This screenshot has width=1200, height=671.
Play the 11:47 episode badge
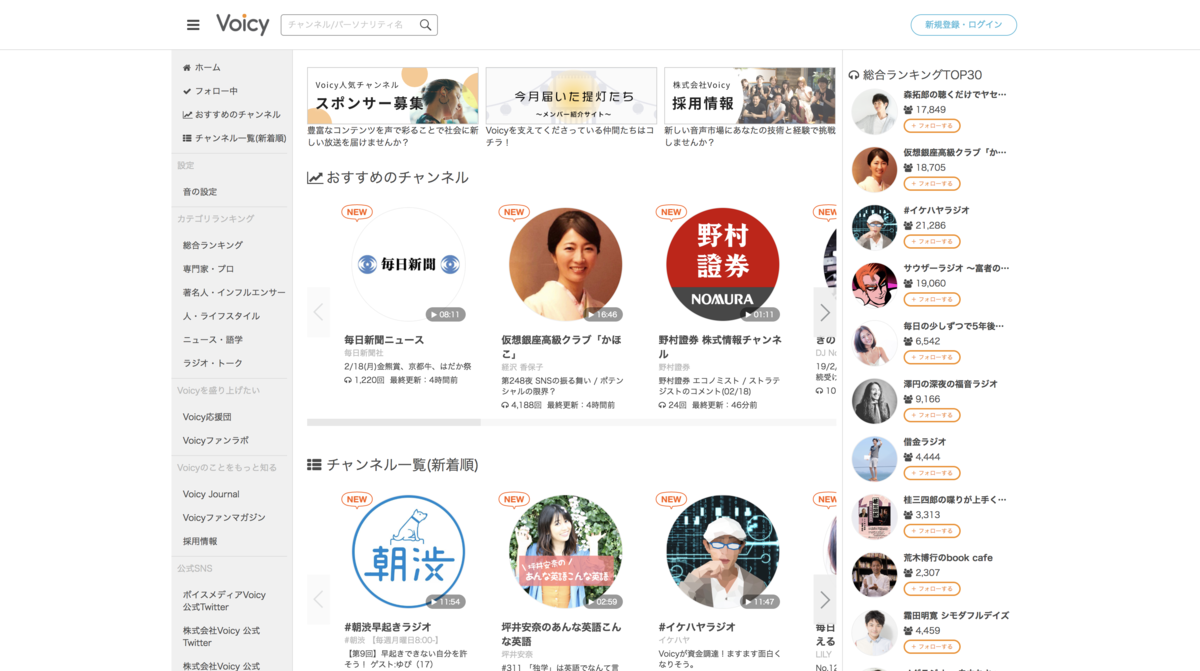[x=759, y=601]
